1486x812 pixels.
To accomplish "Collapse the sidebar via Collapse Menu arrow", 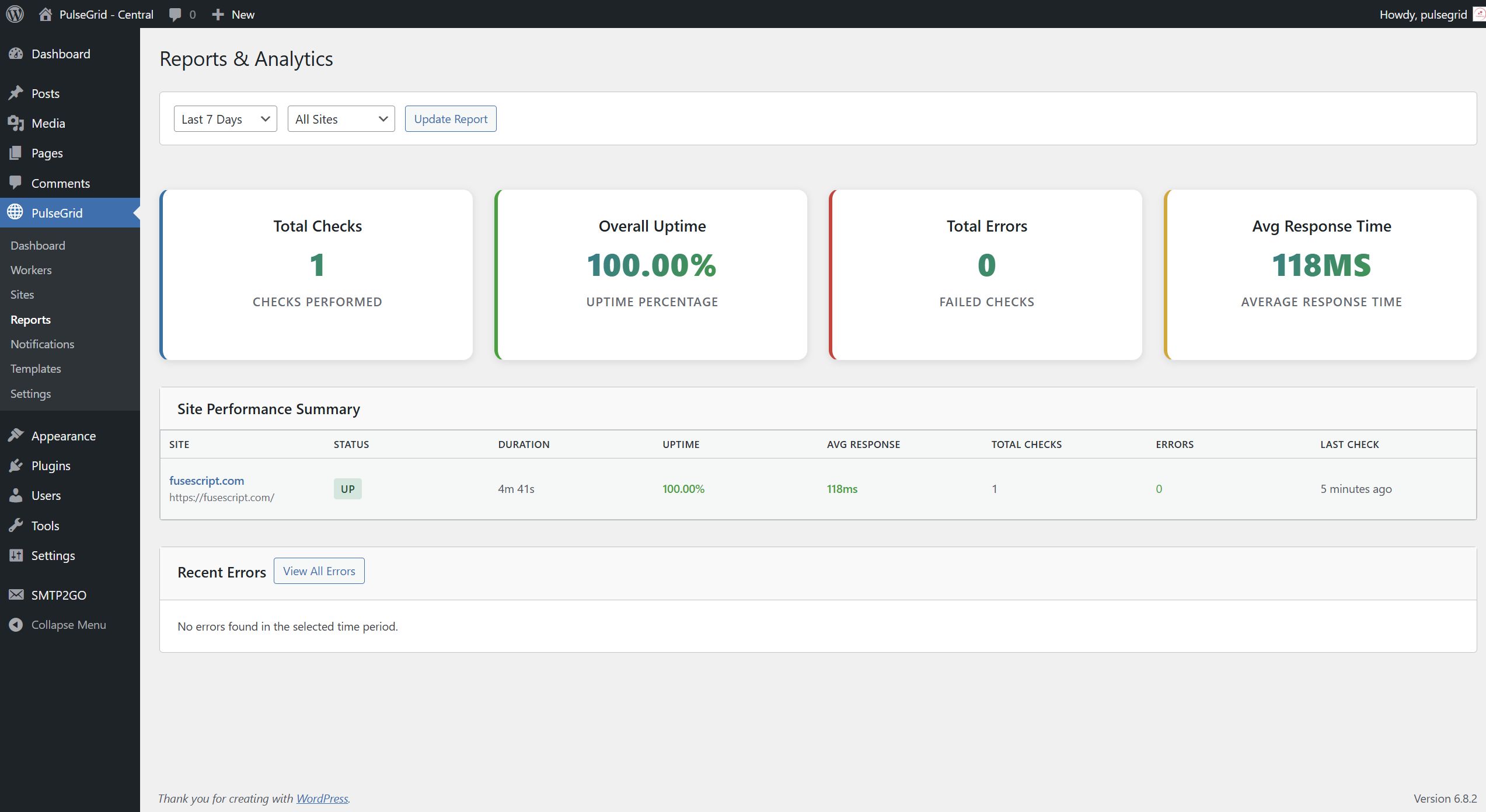I will tap(16, 625).
